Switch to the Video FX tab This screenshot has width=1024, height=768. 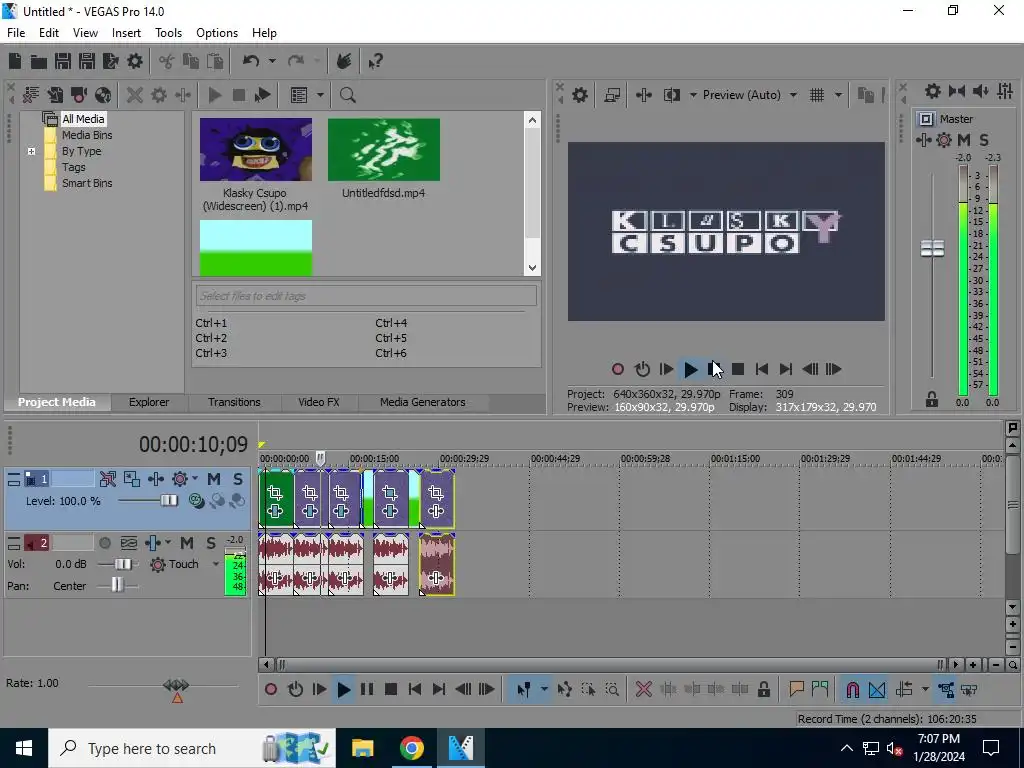(319, 402)
